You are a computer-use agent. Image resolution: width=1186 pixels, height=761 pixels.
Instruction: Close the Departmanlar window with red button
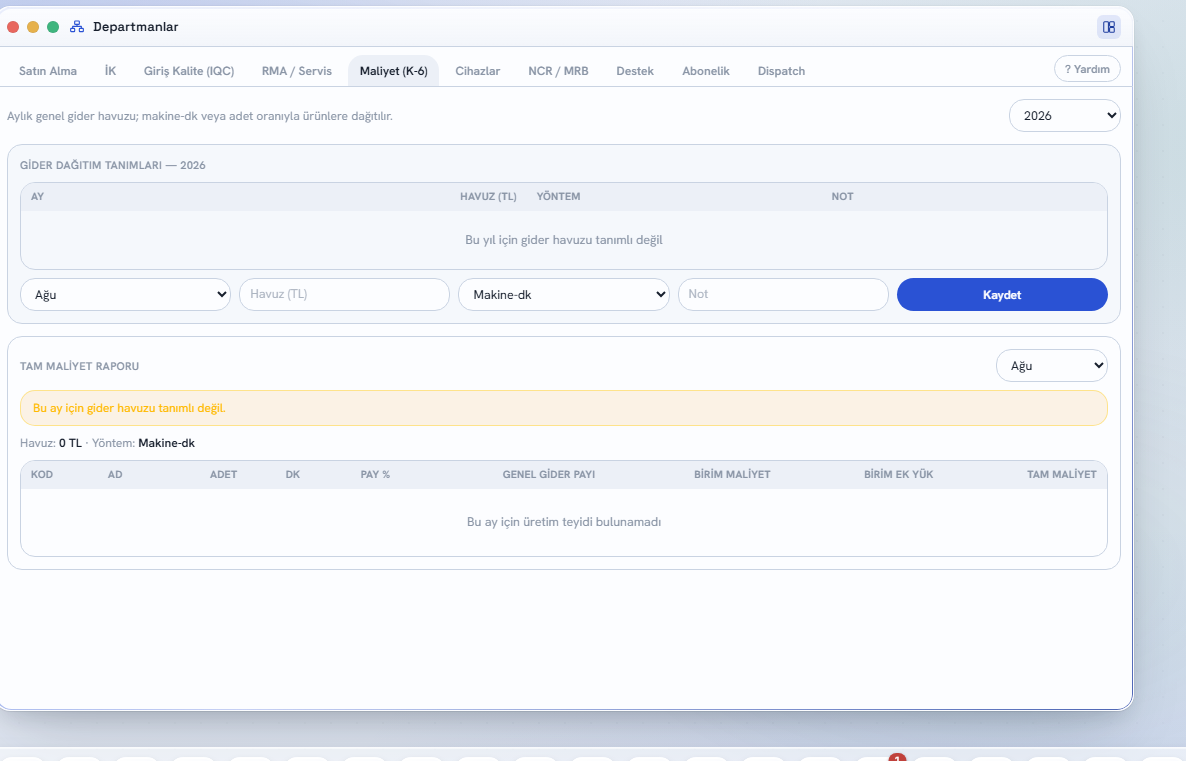(x=13, y=27)
